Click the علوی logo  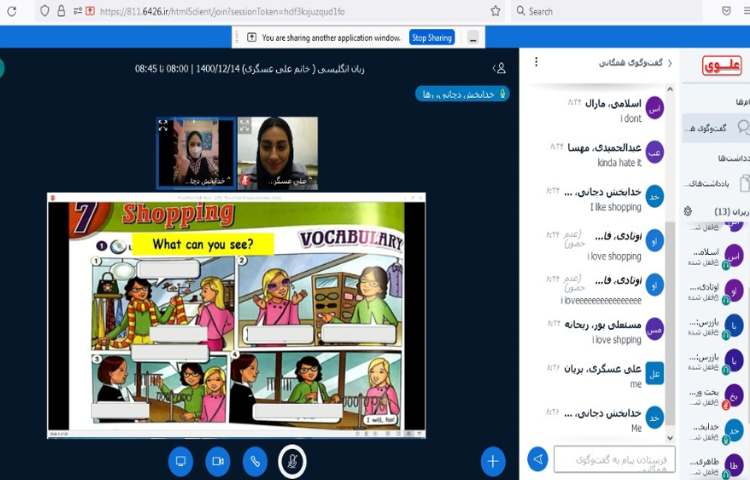click(x=722, y=66)
